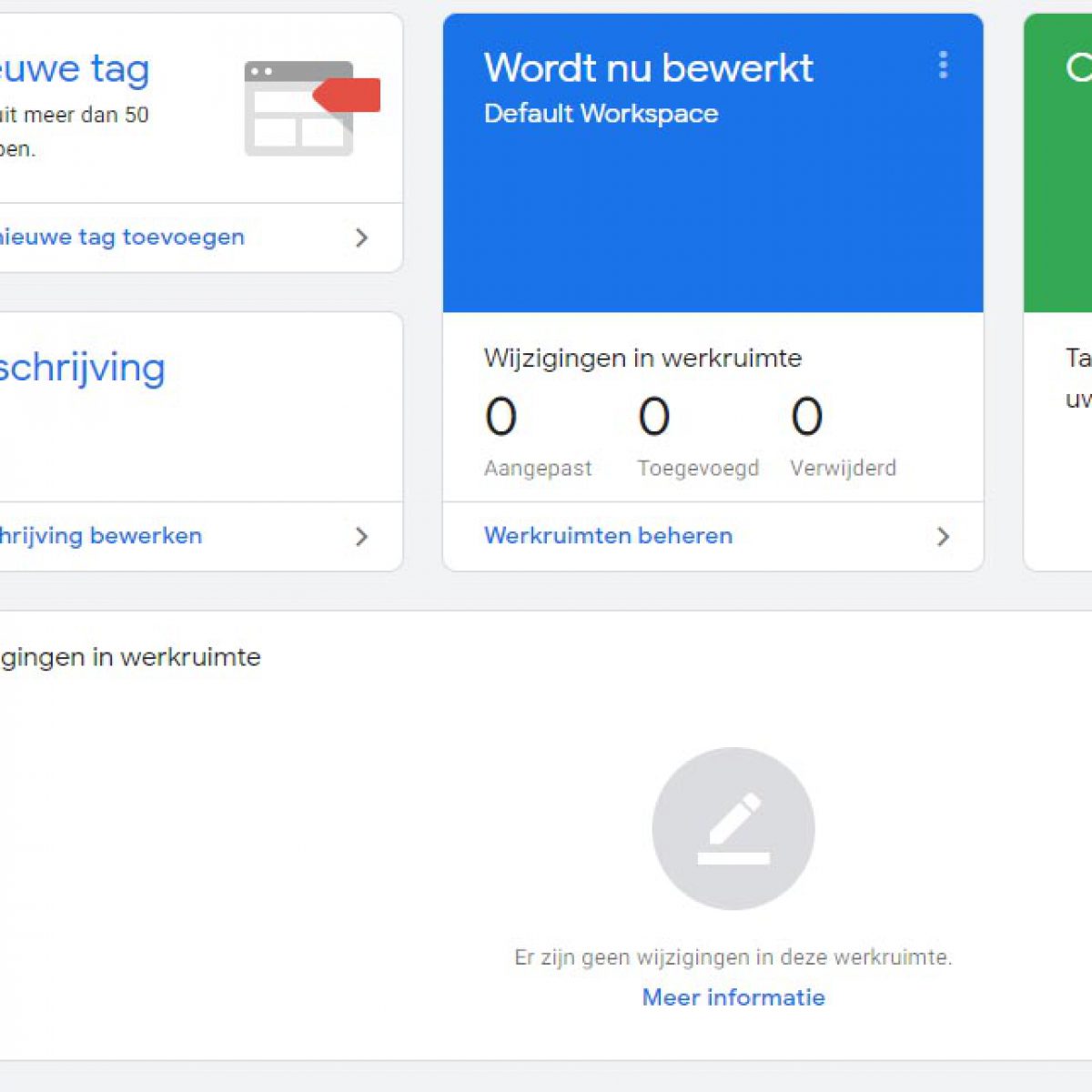Viewport: 1092px width, 1092px height.
Task: Click the 'Default Workspace' name
Action: point(601,114)
